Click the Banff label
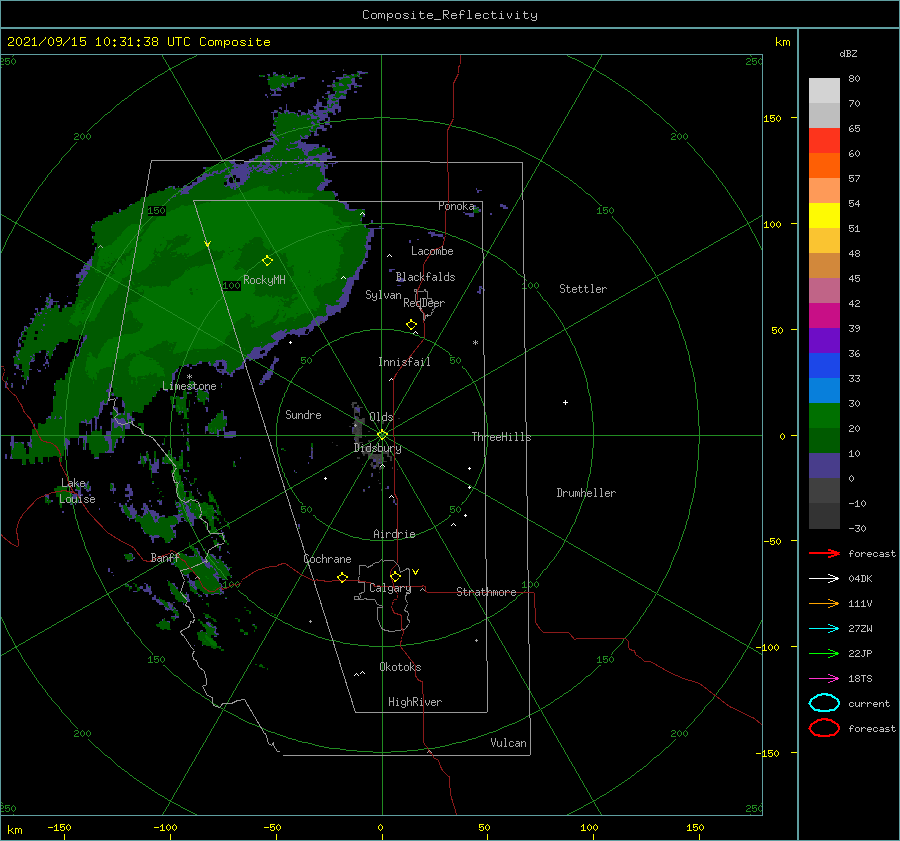Image resolution: width=900 pixels, height=841 pixels. coord(165,557)
